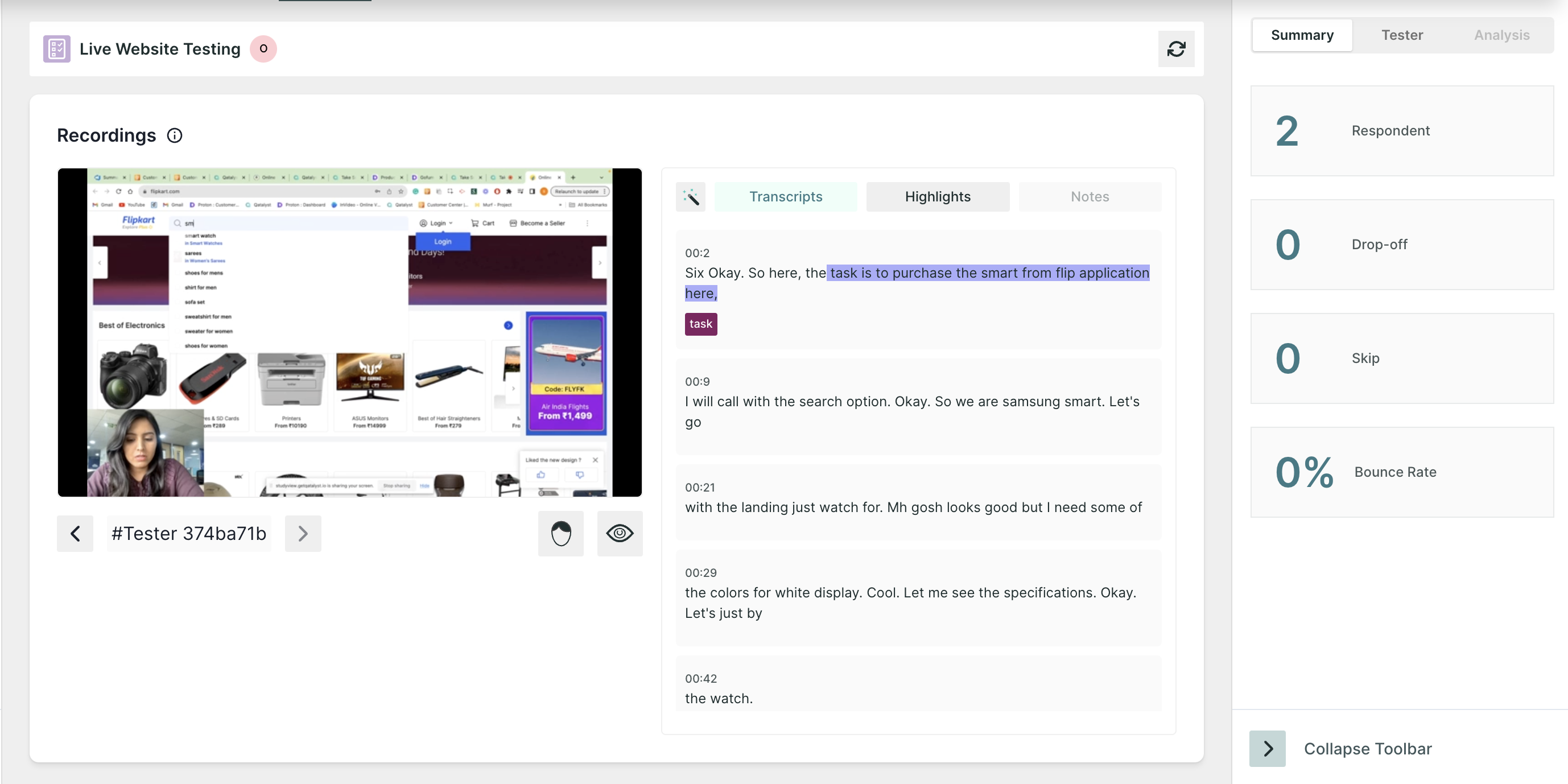This screenshot has height=784, width=1568.
Task: Click the magic wand icon beside Transcripts
Action: coord(690,197)
